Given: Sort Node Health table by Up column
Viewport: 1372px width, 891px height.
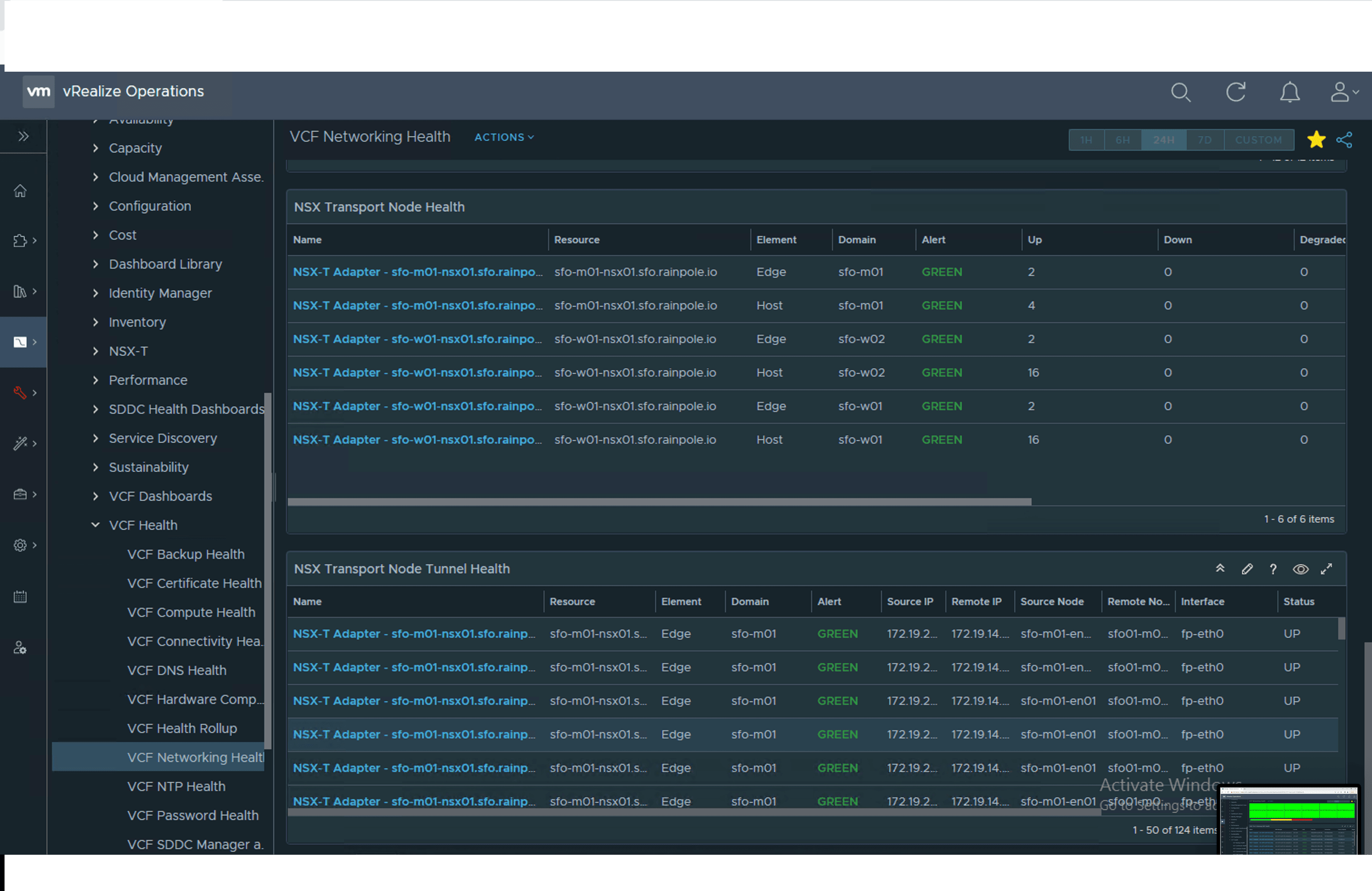Looking at the screenshot, I should coord(1035,240).
